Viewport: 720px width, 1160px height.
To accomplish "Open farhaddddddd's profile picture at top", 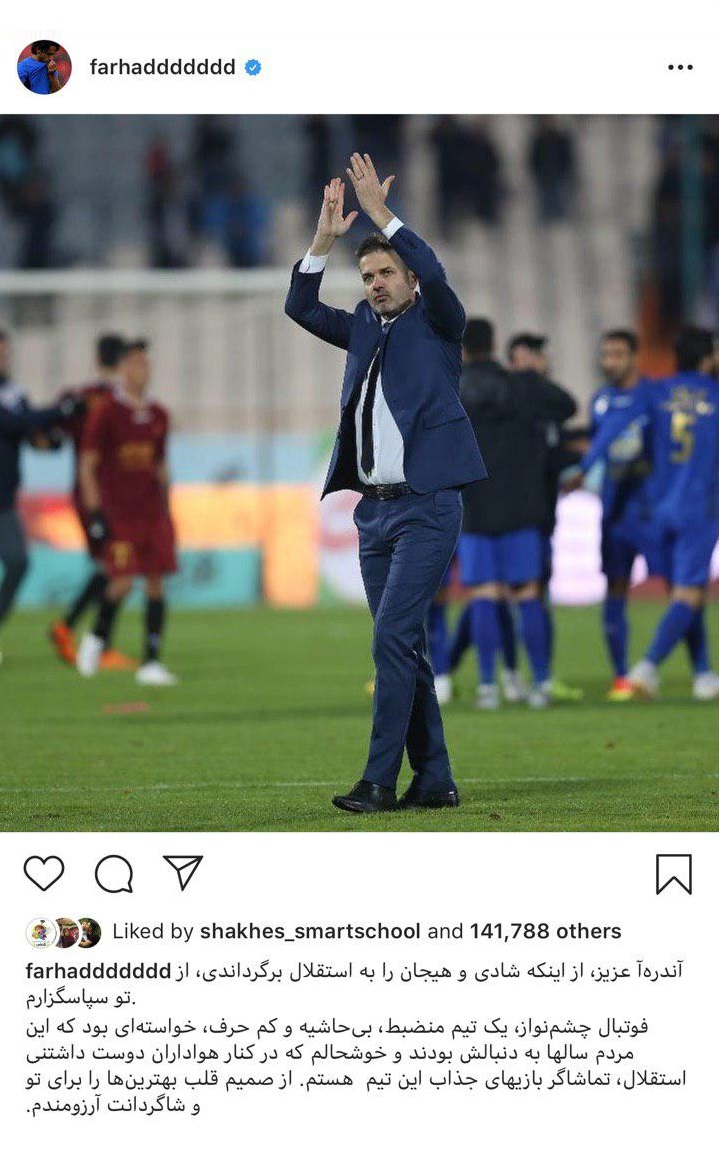I will [44, 67].
